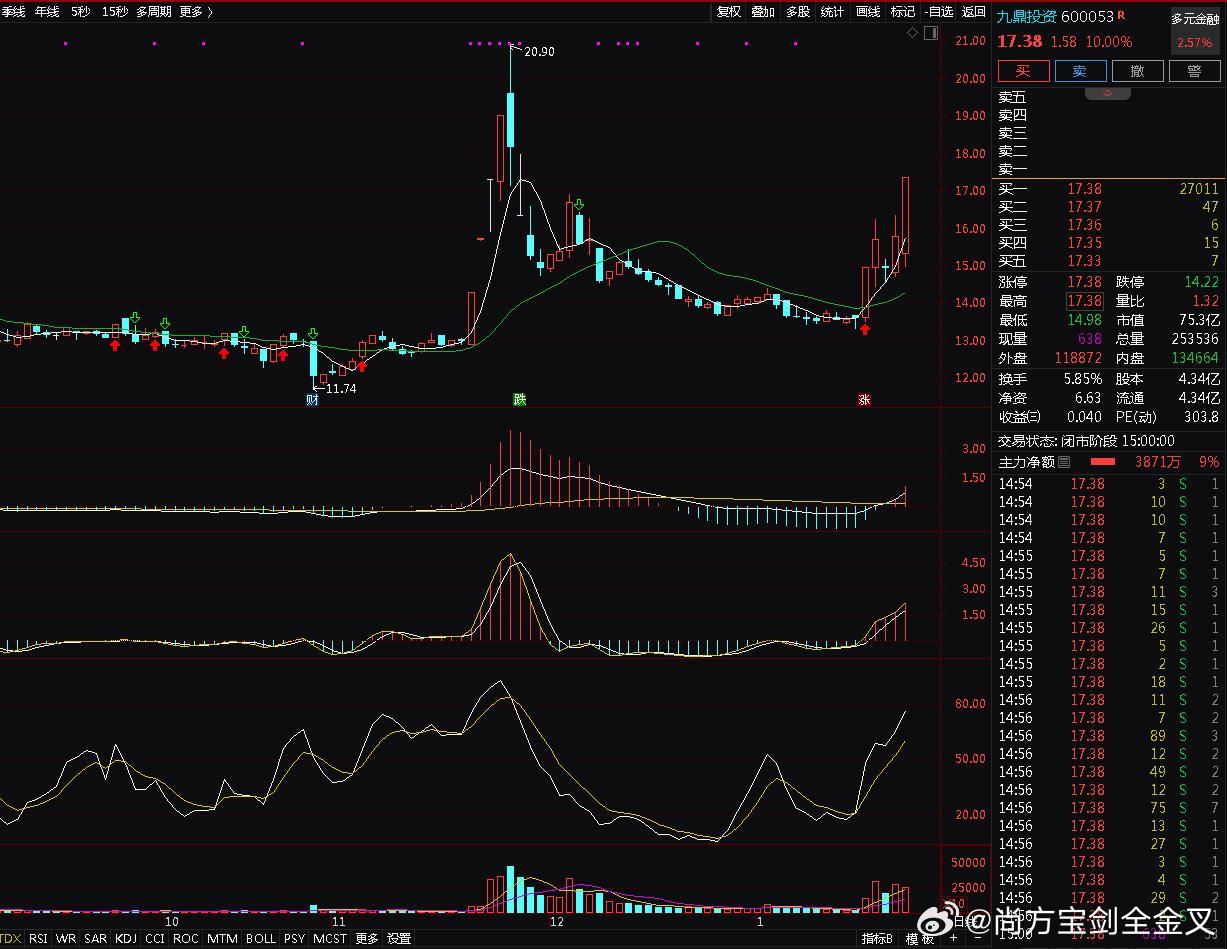1227x949 pixels.
Task: Zoom out using the "−" icon at bottom
Action: click(978, 938)
